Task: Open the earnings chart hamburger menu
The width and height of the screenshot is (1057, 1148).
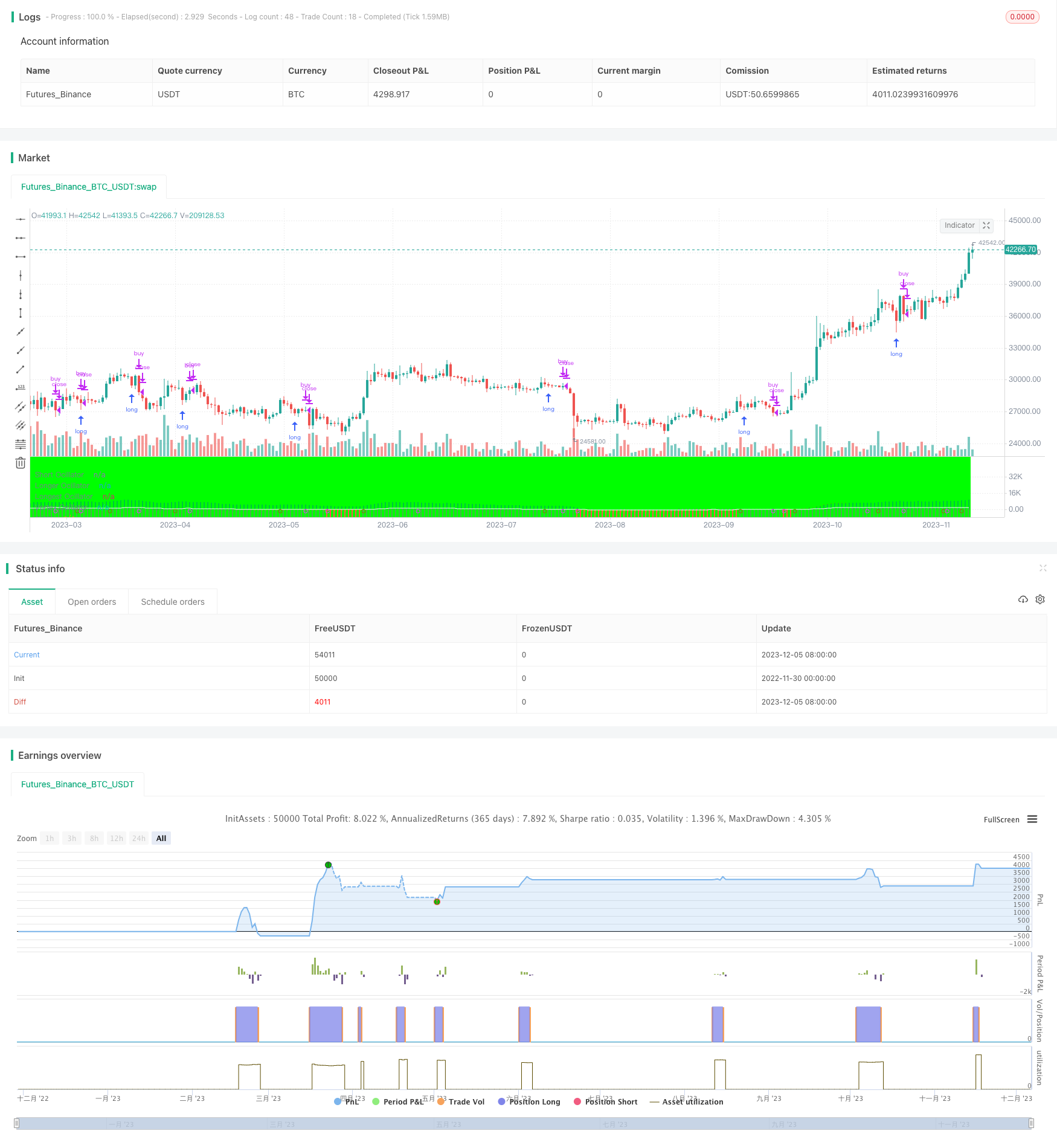Action: click(1032, 819)
